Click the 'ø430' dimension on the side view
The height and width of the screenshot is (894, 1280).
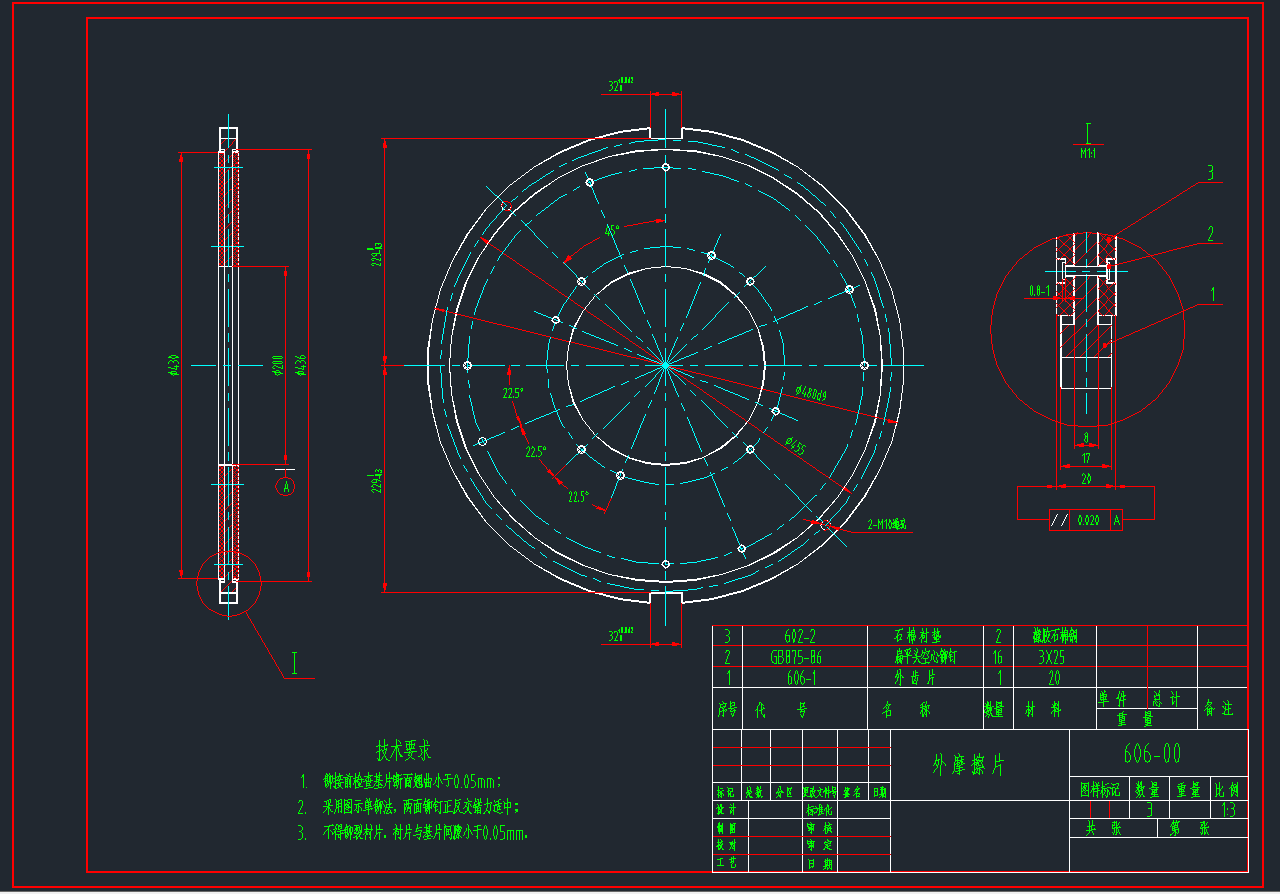tap(173, 366)
